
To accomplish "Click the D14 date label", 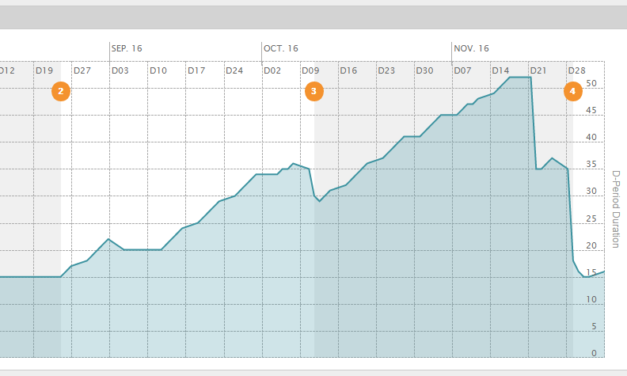I will pyautogui.click(x=500, y=71).
